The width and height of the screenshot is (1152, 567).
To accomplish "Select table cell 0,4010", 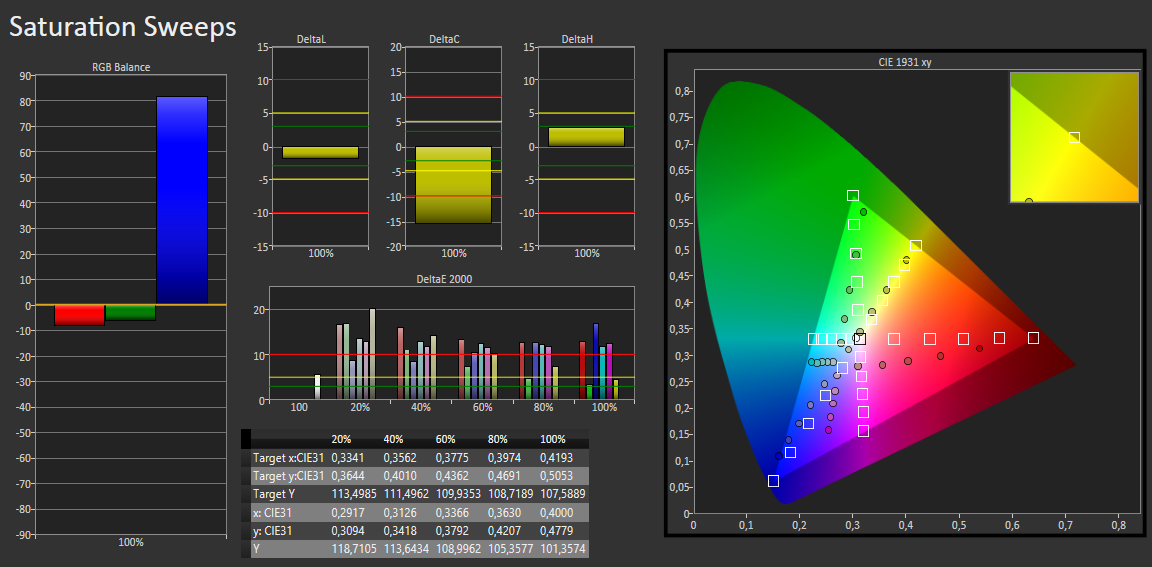I will click(398, 476).
